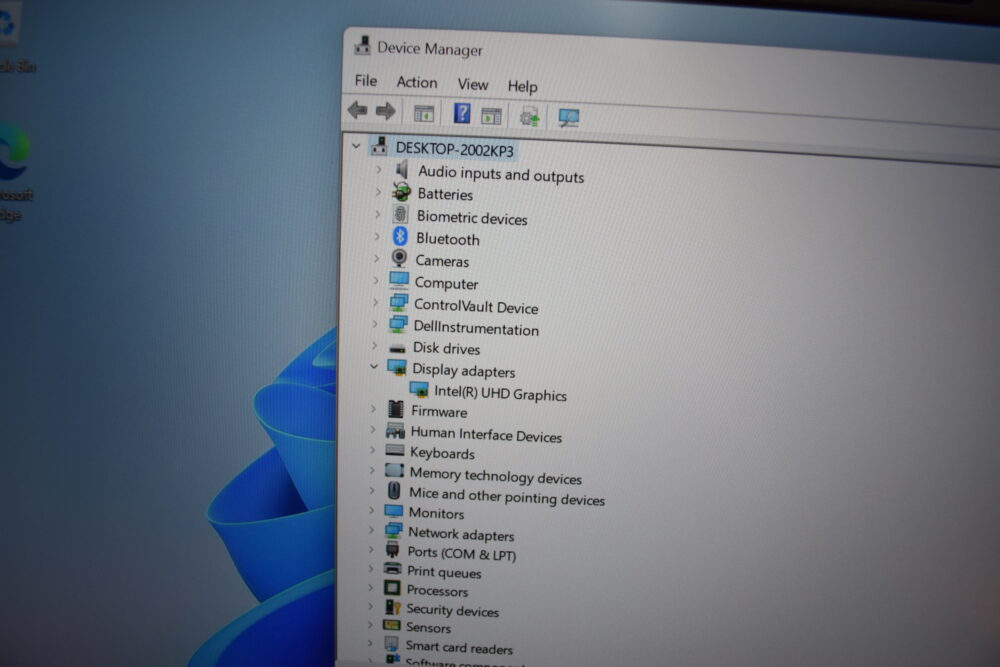The height and width of the screenshot is (667, 1000).
Task: Click the webcam Cameras icon
Action: [x=399, y=258]
